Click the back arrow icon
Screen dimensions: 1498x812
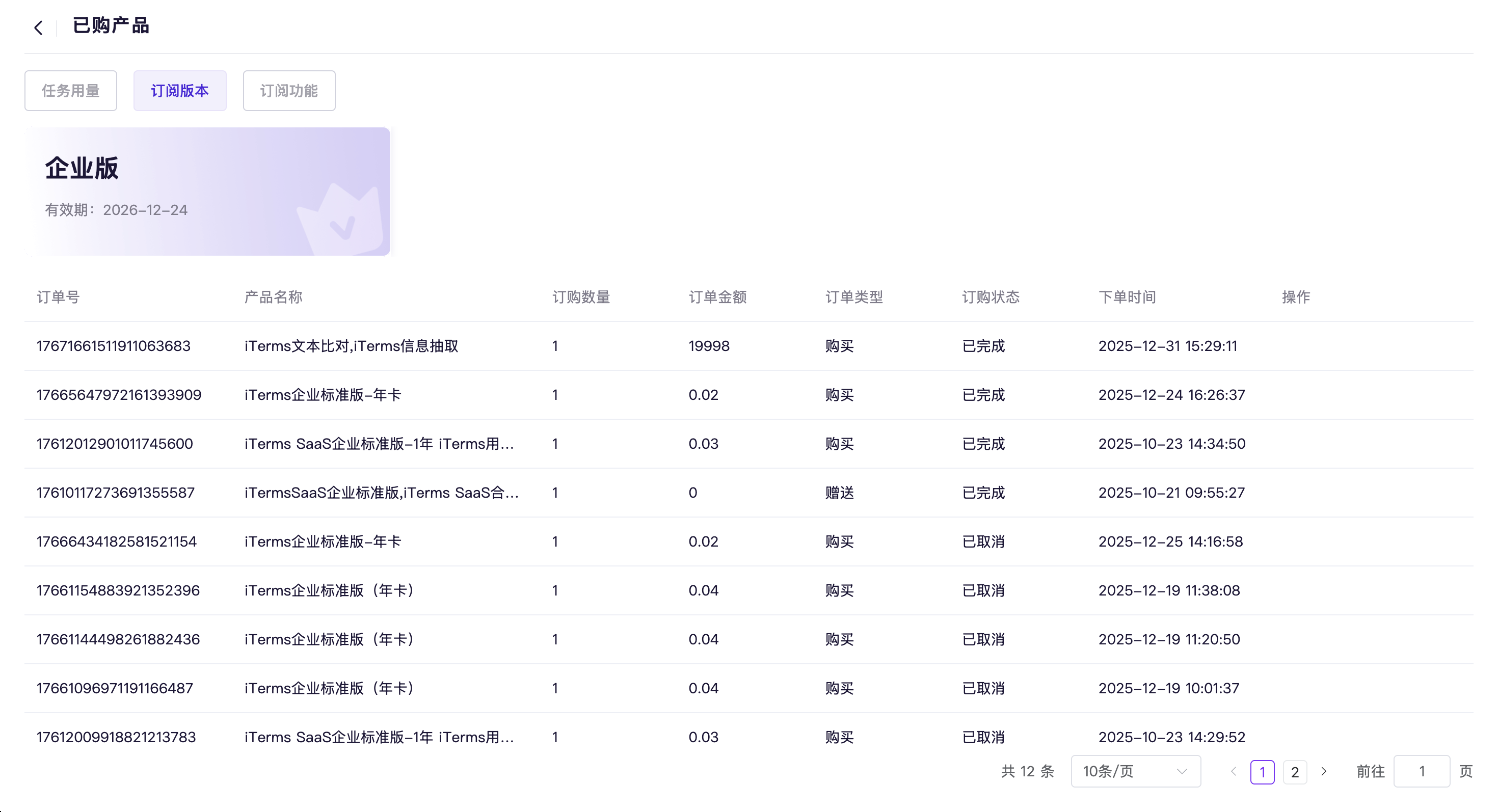(38, 28)
